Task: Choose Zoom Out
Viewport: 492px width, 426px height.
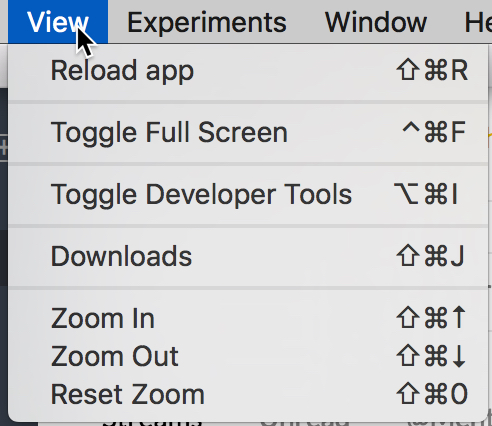Action: click(248, 356)
